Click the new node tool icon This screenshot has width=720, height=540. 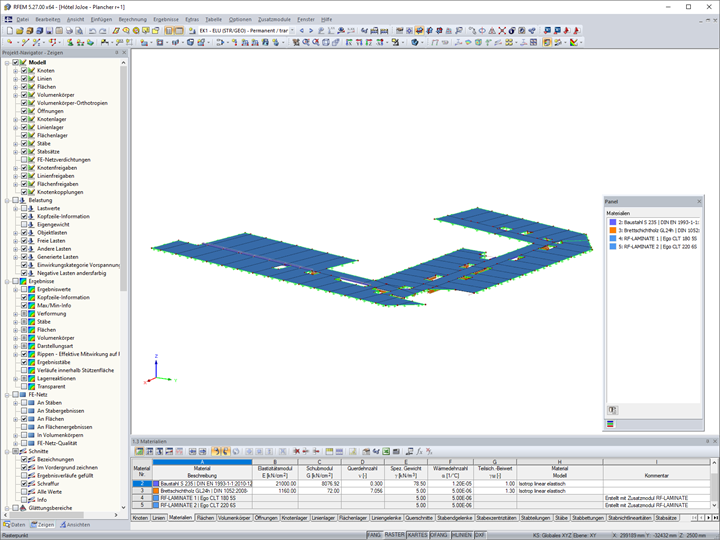click(x=9, y=42)
